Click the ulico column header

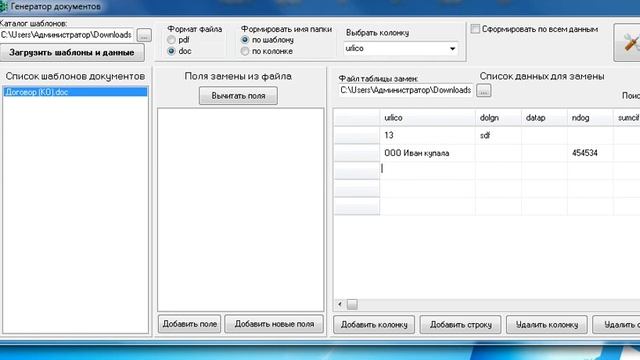click(x=427, y=118)
